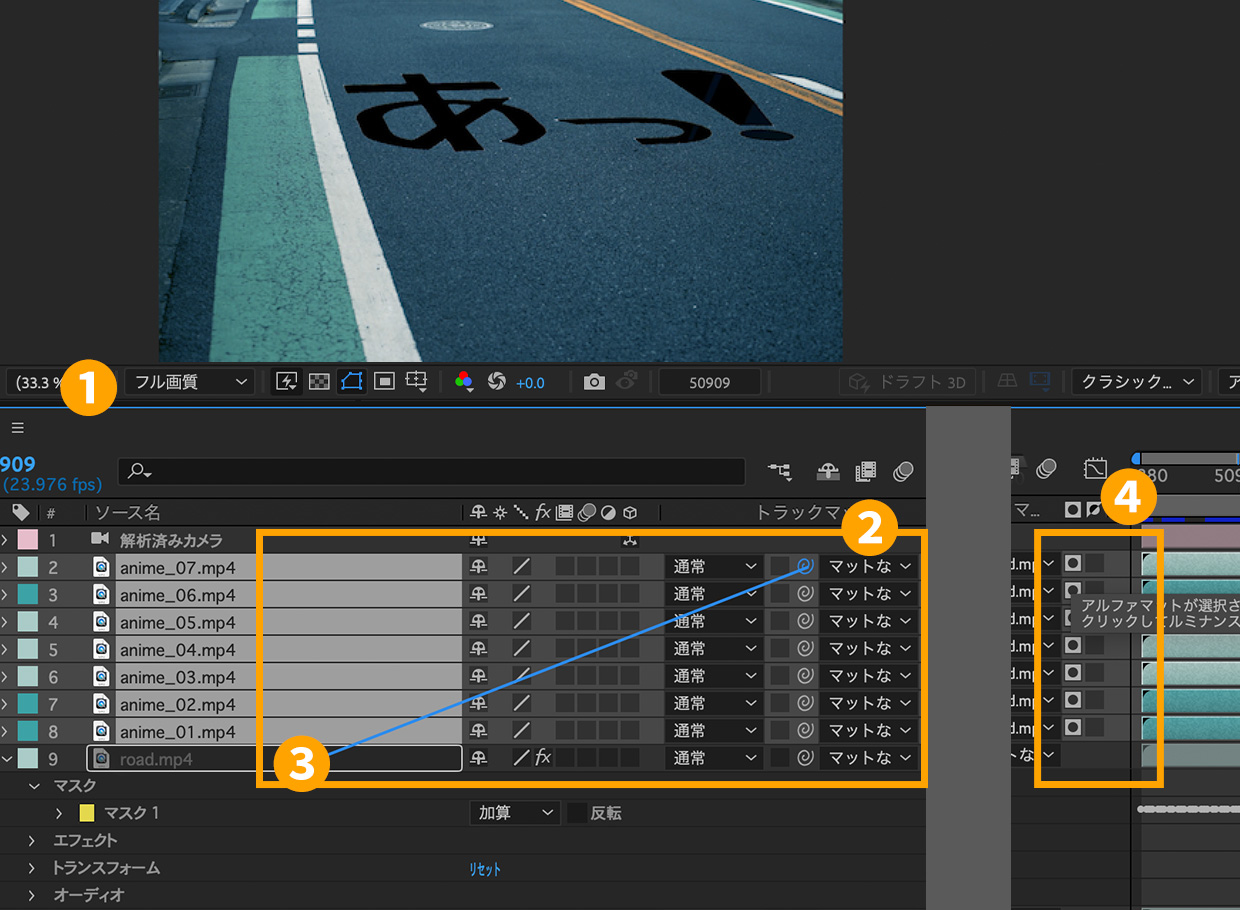Open blend mode dropdown for anime_04.mp4
This screenshot has height=910, width=1240.
[715, 648]
